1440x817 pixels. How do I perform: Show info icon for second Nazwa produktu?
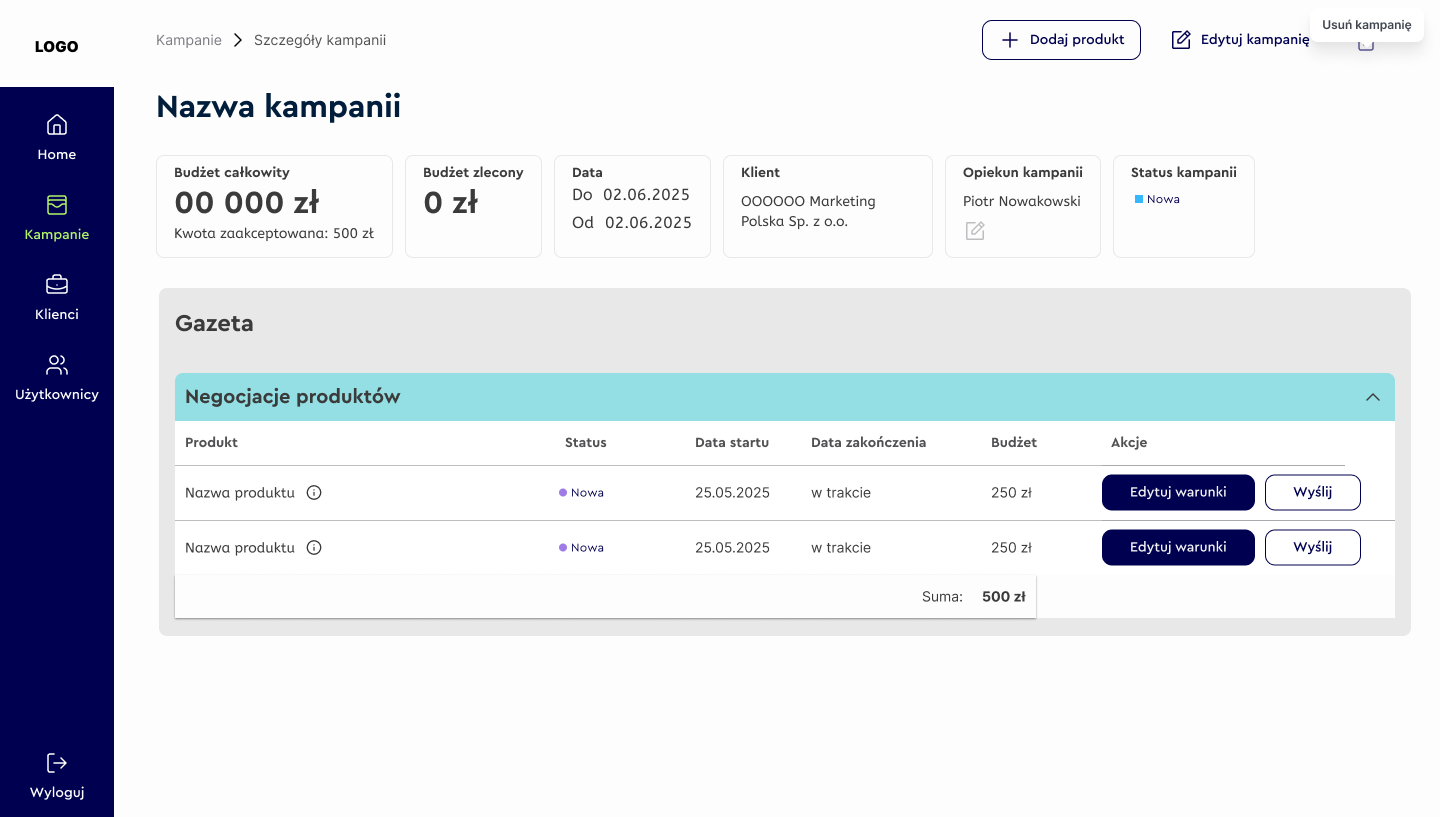314,548
